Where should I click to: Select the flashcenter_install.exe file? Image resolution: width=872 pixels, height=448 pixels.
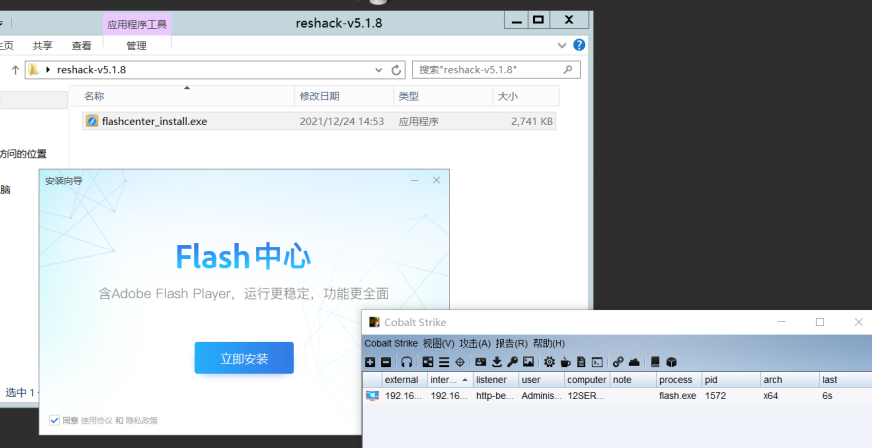click(x=154, y=121)
